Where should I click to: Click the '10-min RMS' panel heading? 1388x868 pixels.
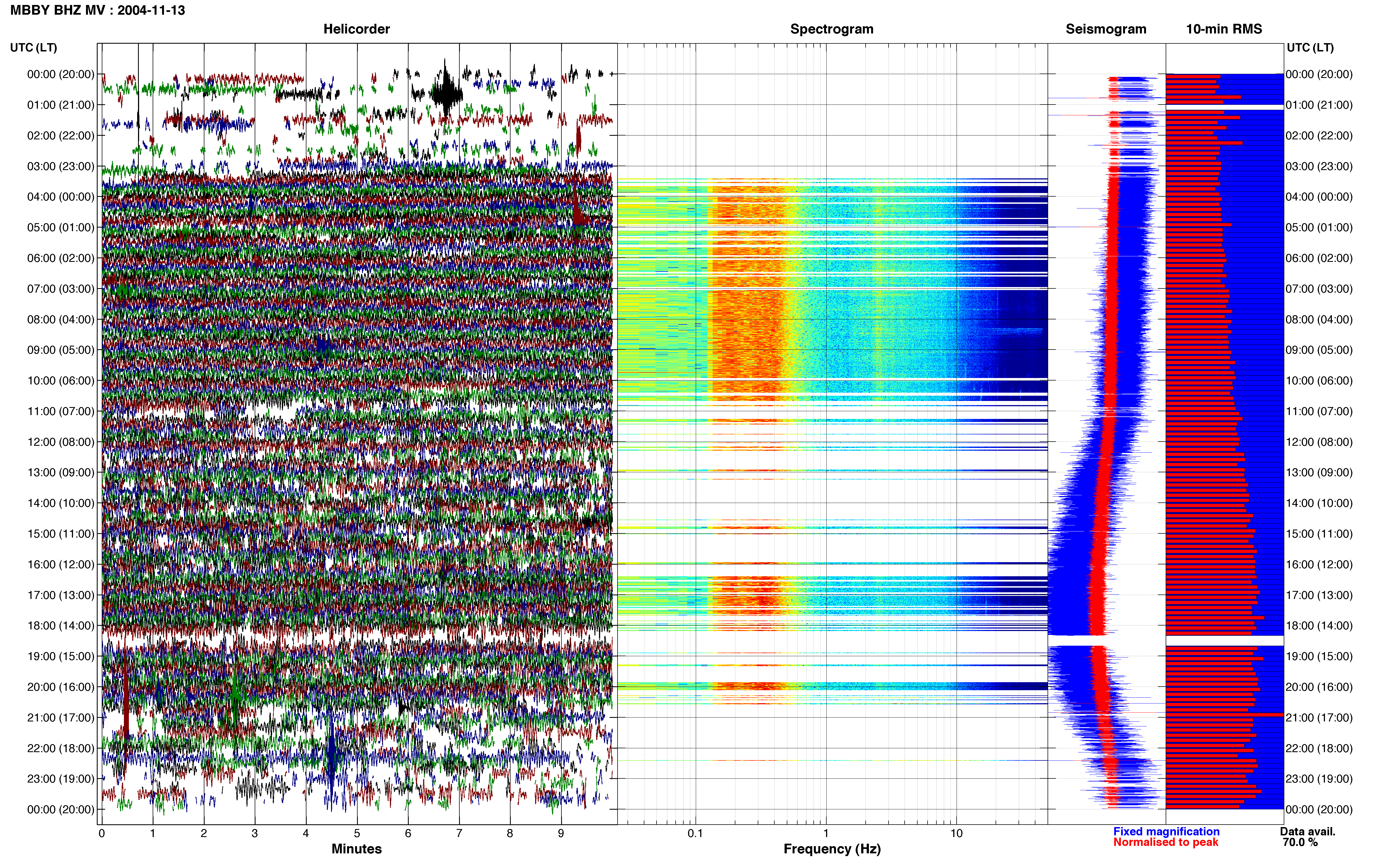[1224, 29]
